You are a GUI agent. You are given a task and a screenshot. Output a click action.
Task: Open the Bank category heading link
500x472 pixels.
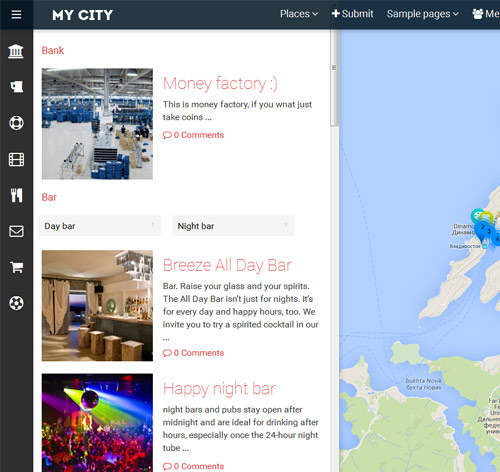click(53, 50)
